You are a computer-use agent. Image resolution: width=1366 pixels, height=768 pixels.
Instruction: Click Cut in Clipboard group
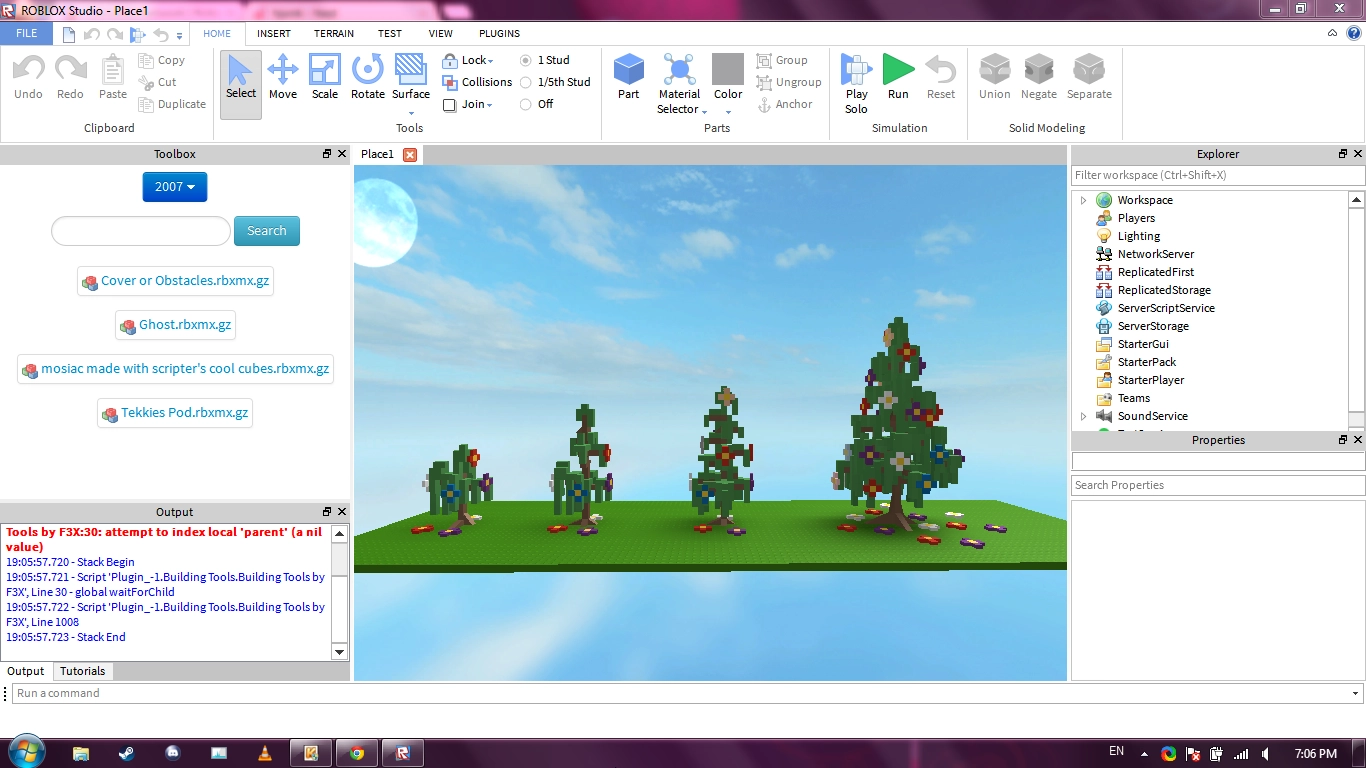tap(157, 82)
